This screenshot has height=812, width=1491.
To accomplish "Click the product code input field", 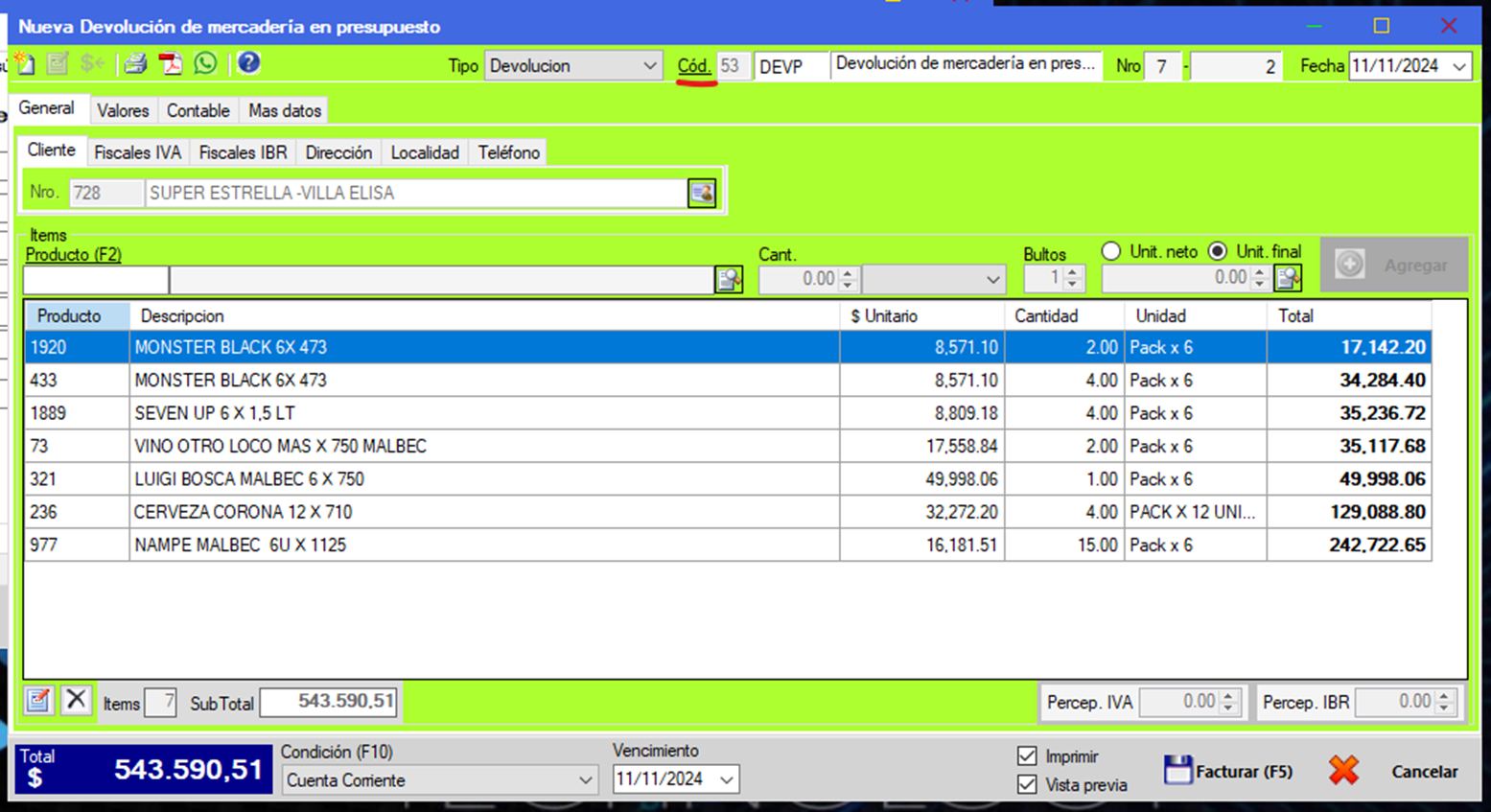I will [x=96, y=280].
